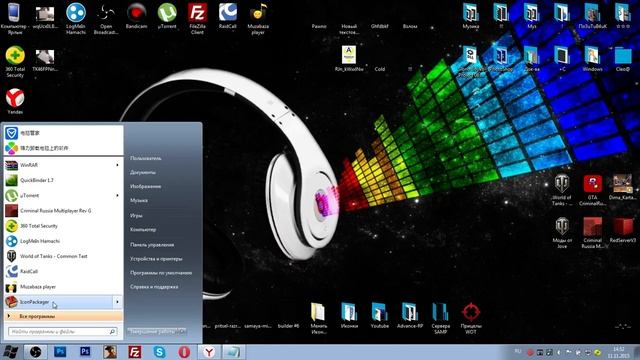
Task: Open the RaidCall desktop shortcut
Action: click(227, 16)
